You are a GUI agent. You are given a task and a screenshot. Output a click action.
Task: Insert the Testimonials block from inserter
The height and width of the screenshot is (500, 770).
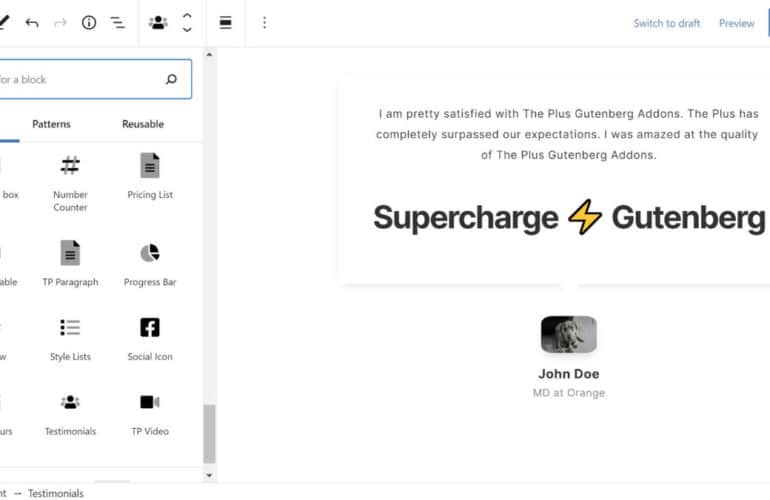tap(70, 414)
